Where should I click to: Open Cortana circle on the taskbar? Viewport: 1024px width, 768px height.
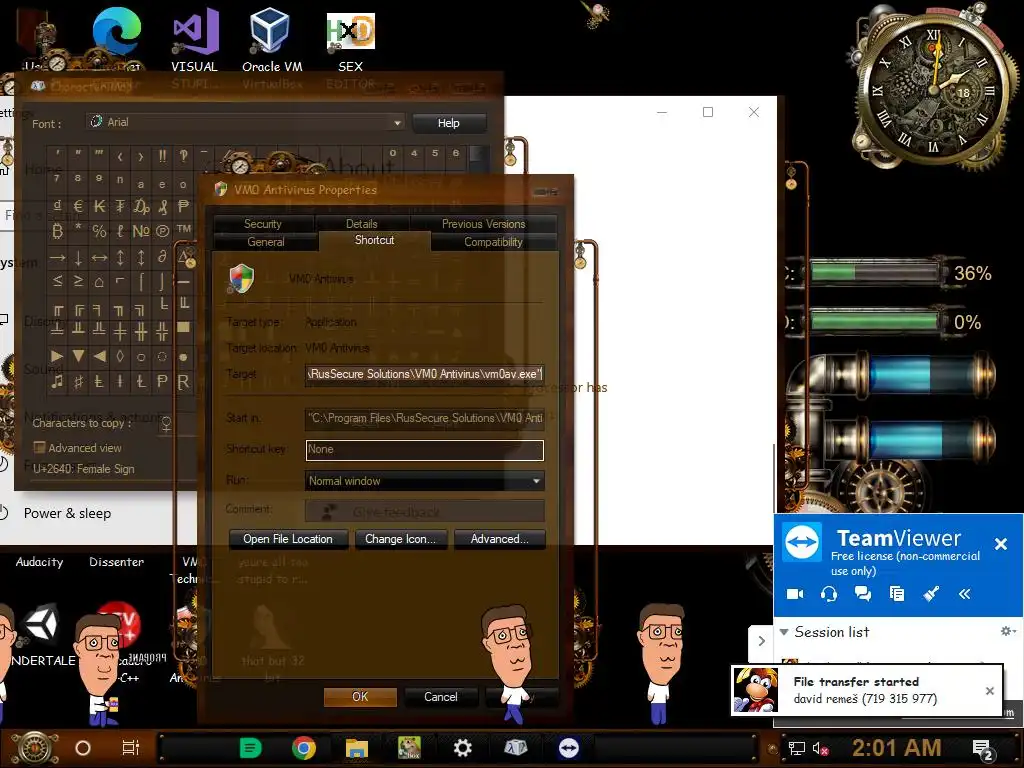pyautogui.click(x=83, y=748)
